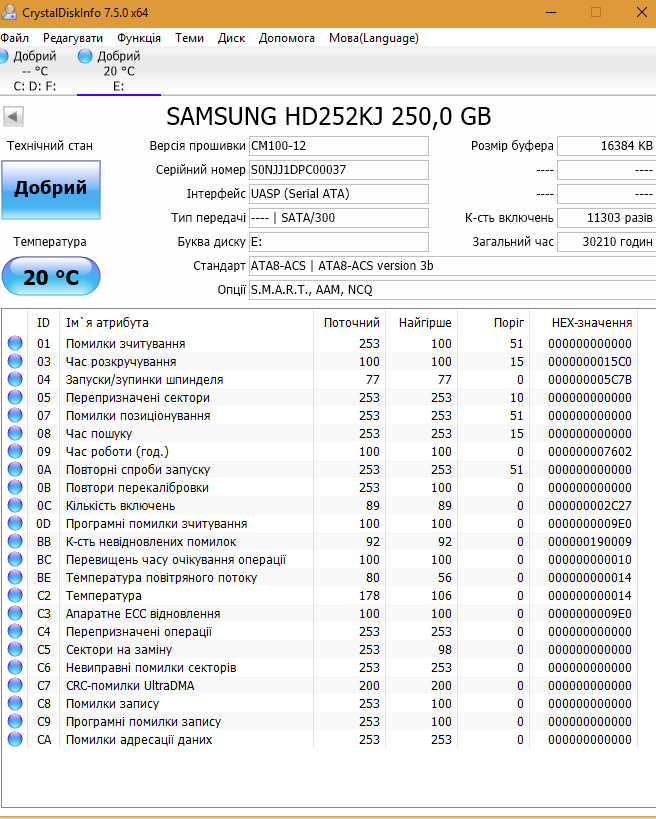Click status orb for 04 Запуски/зупинки шпинделя
The image size is (656, 819).
pos(15,379)
